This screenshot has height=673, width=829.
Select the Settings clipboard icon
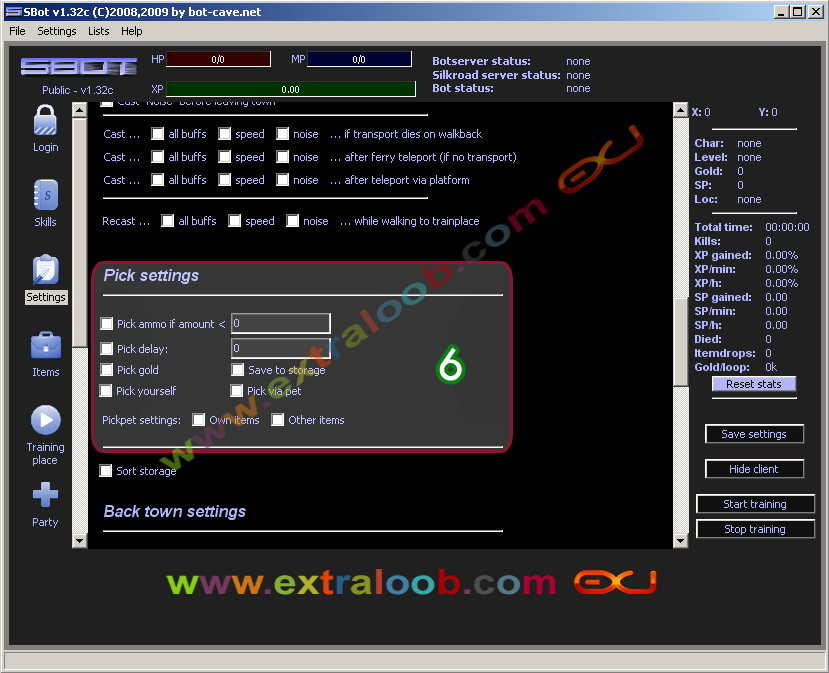pyautogui.click(x=45, y=270)
